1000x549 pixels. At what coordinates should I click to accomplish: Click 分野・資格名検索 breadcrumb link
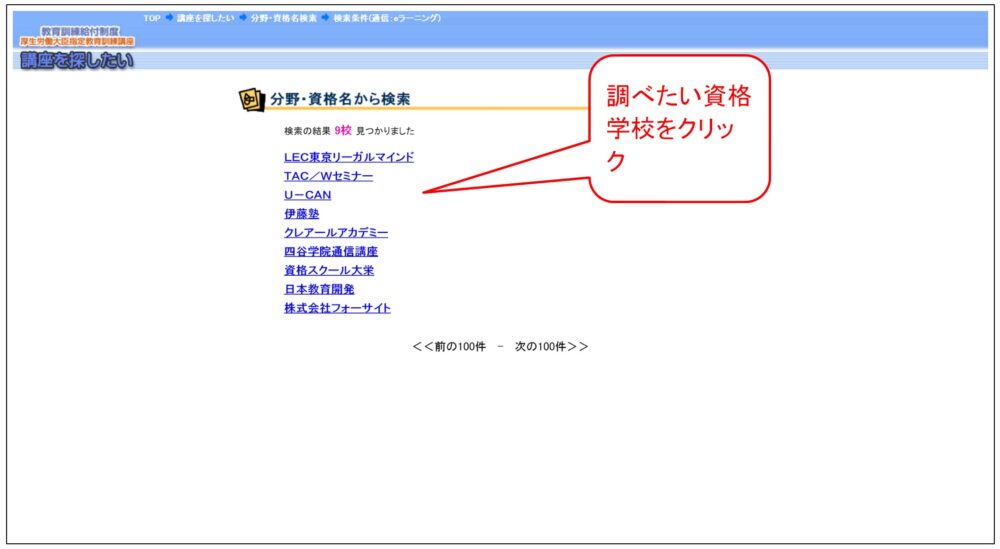click(x=283, y=18)
